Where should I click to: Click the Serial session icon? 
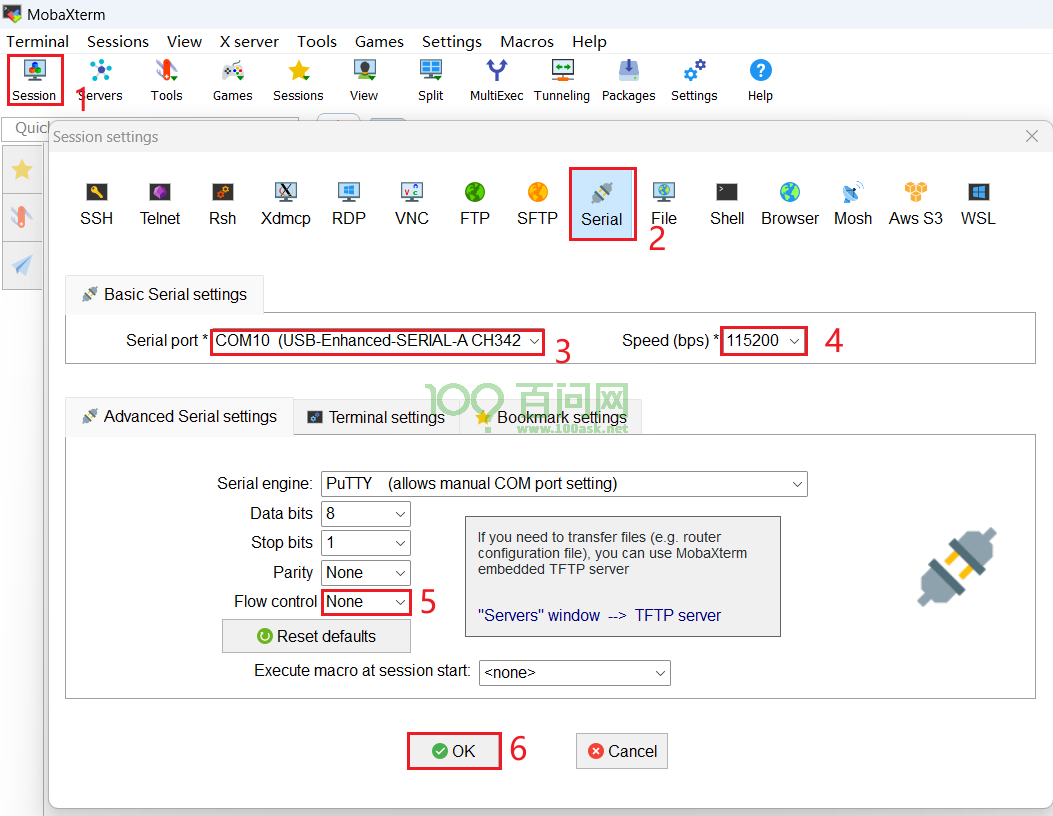tap(602, 204)
